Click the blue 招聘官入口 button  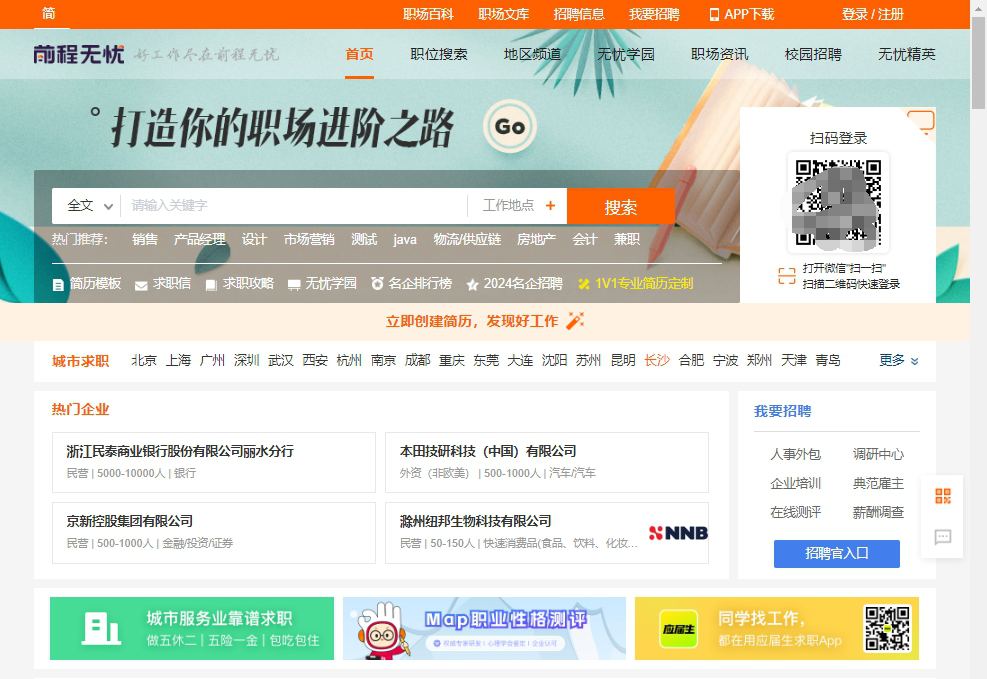[x=836, y=553]
